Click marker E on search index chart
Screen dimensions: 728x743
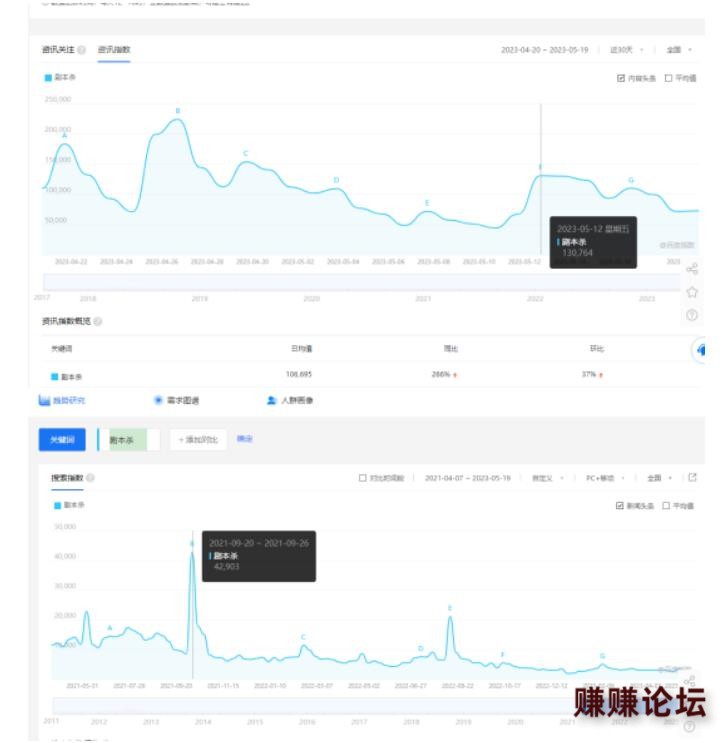[x=450, y=608]
